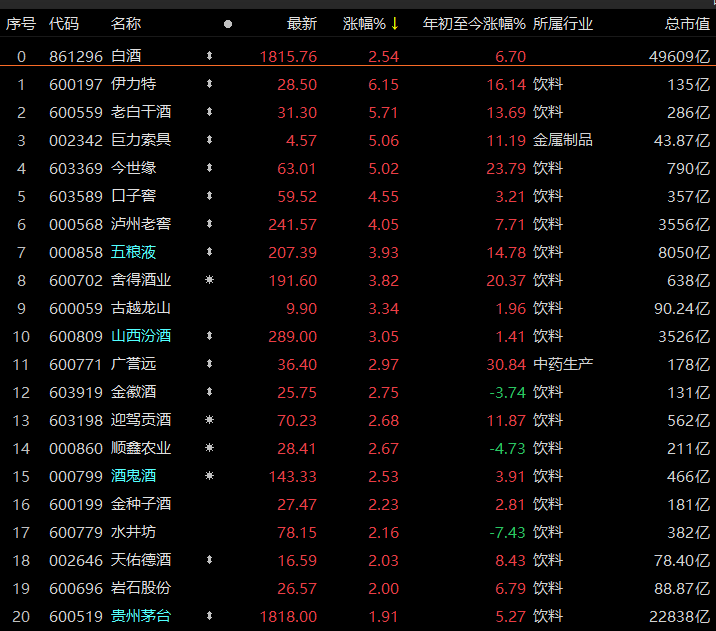
Task: Open the highlighted stock 五粮液
Action: tap(133, 252)
